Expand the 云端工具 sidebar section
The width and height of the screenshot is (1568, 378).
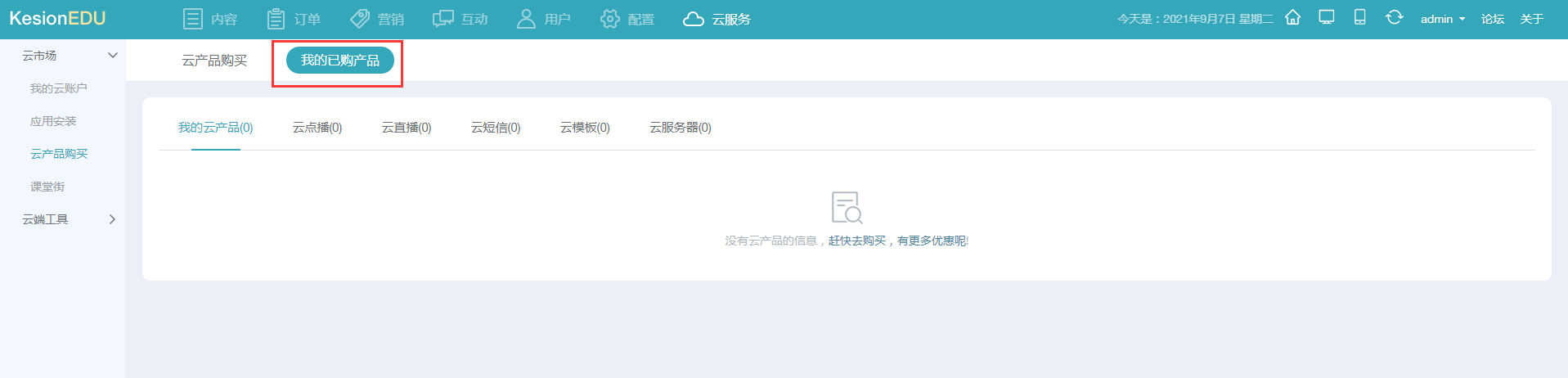tap(112, 219)
